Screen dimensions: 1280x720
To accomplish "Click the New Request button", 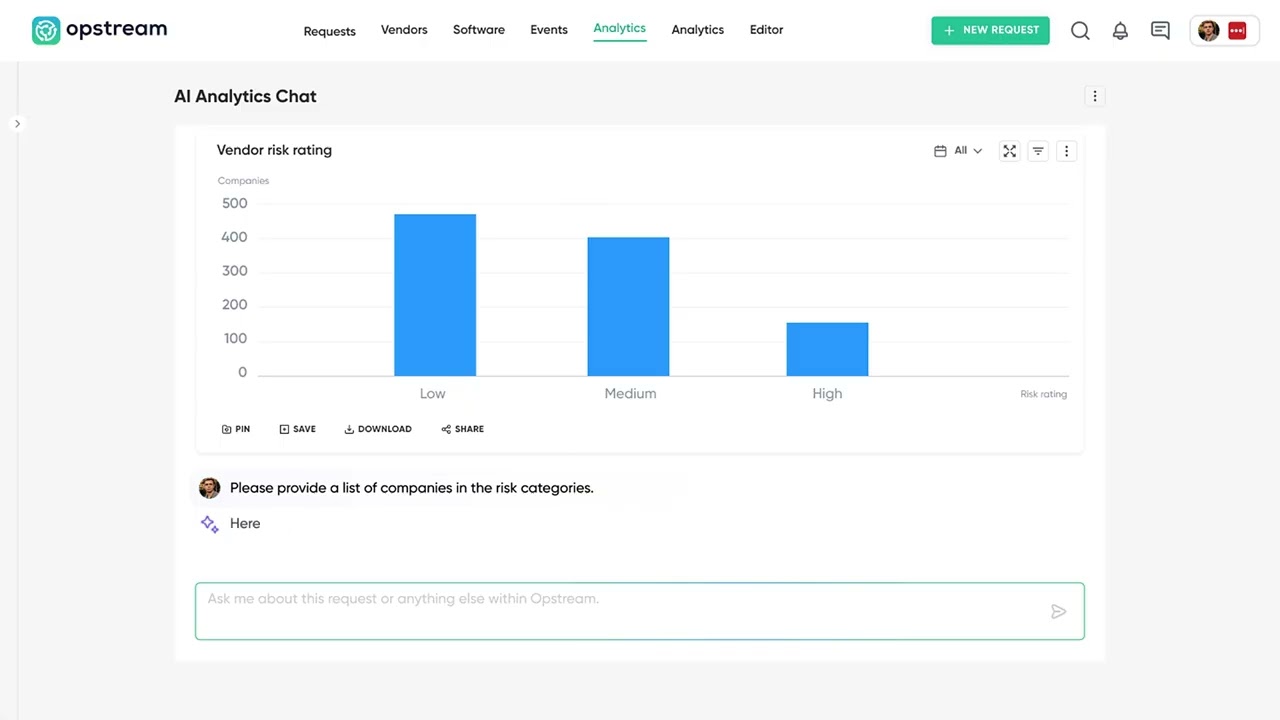I will pos(990,30).
